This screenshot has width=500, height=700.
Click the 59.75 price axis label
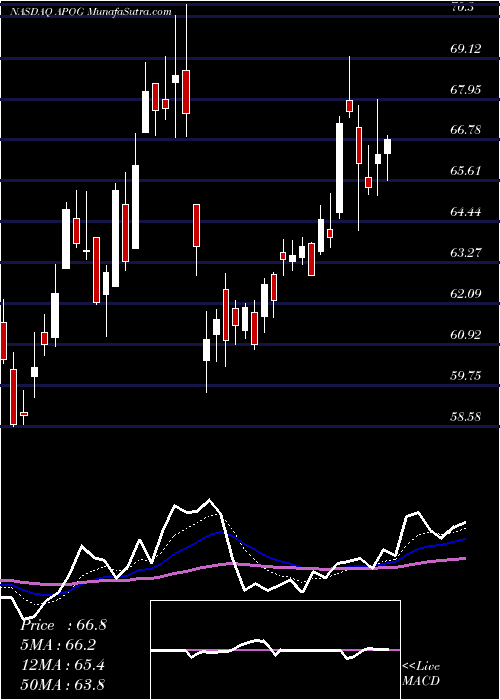coord(466,376)
